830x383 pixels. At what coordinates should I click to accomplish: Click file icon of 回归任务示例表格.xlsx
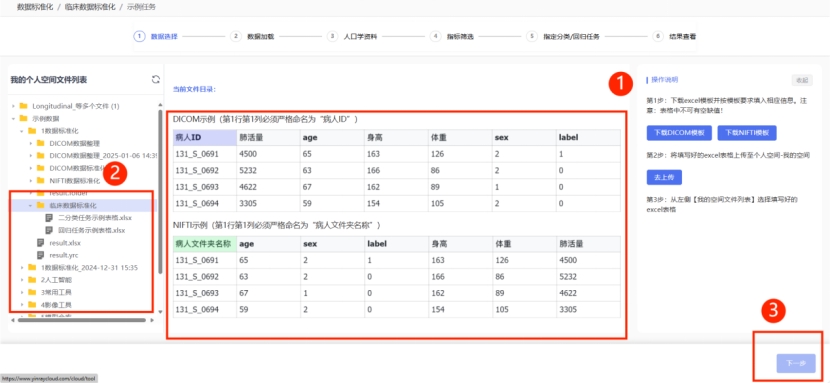(x=49, y=230)
